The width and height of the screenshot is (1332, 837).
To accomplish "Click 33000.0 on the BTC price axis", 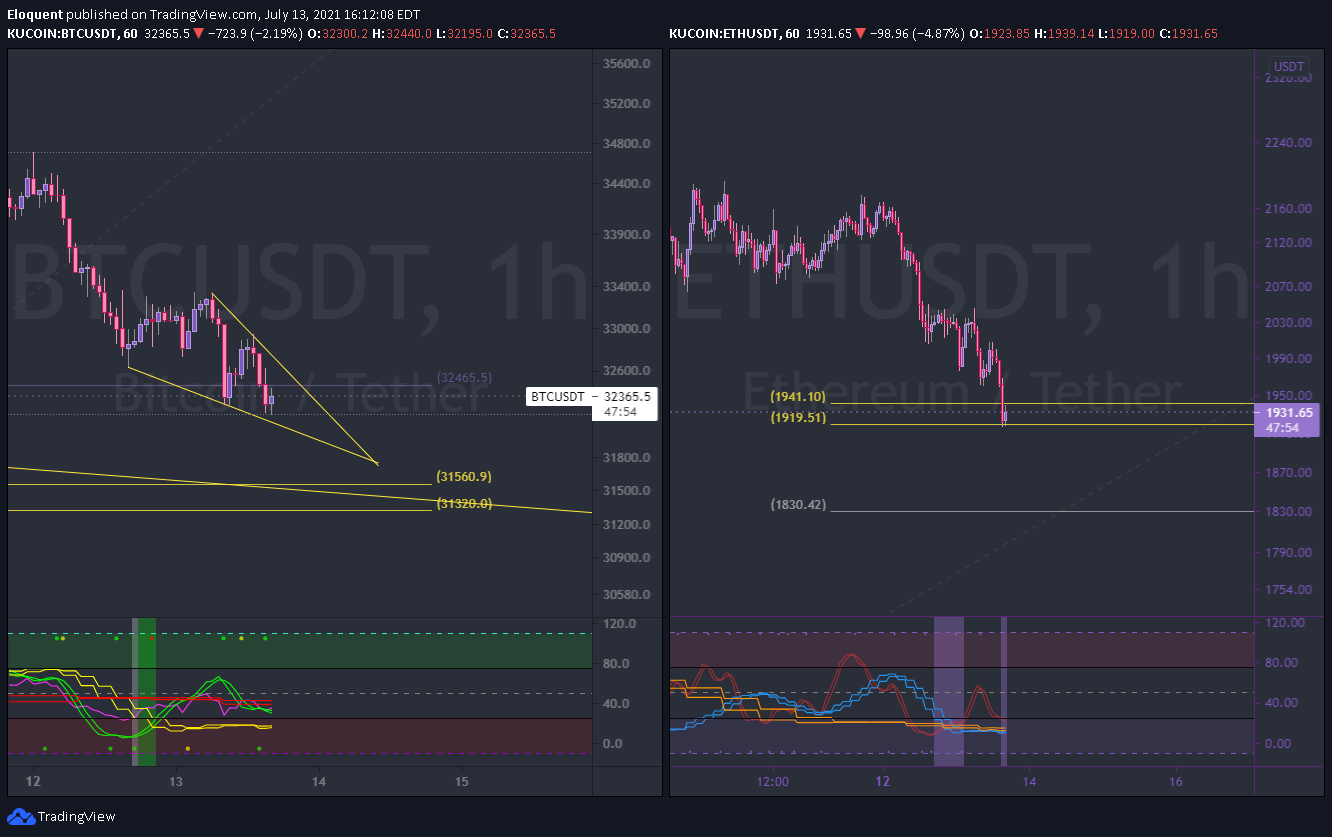I will pos(627,329).
